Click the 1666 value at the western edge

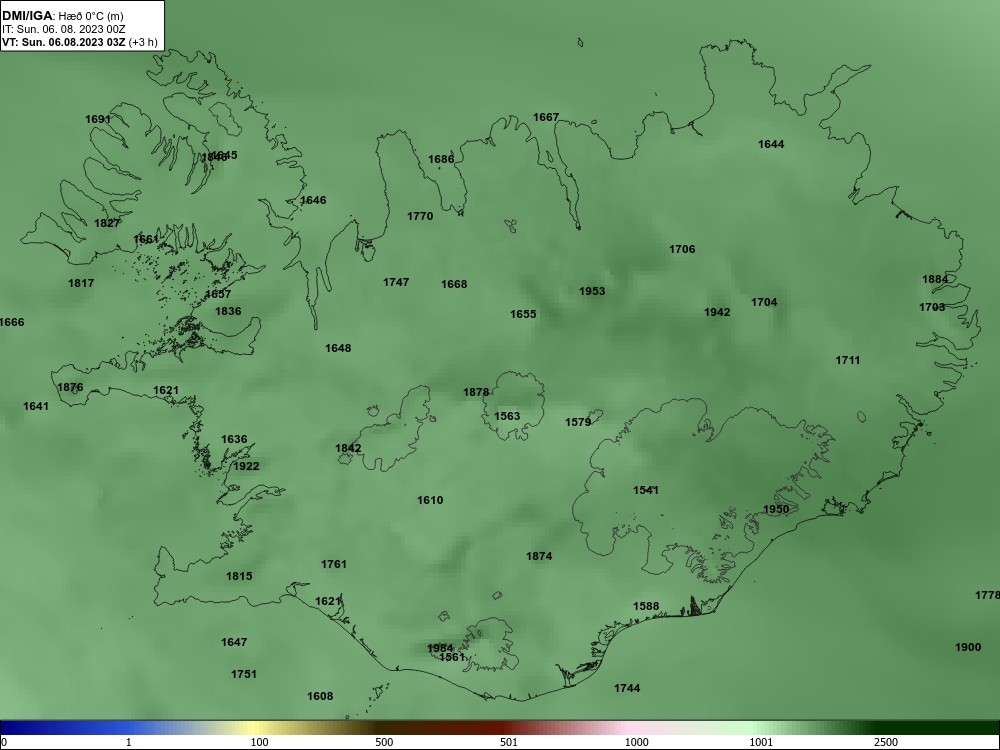click(11, 323)
